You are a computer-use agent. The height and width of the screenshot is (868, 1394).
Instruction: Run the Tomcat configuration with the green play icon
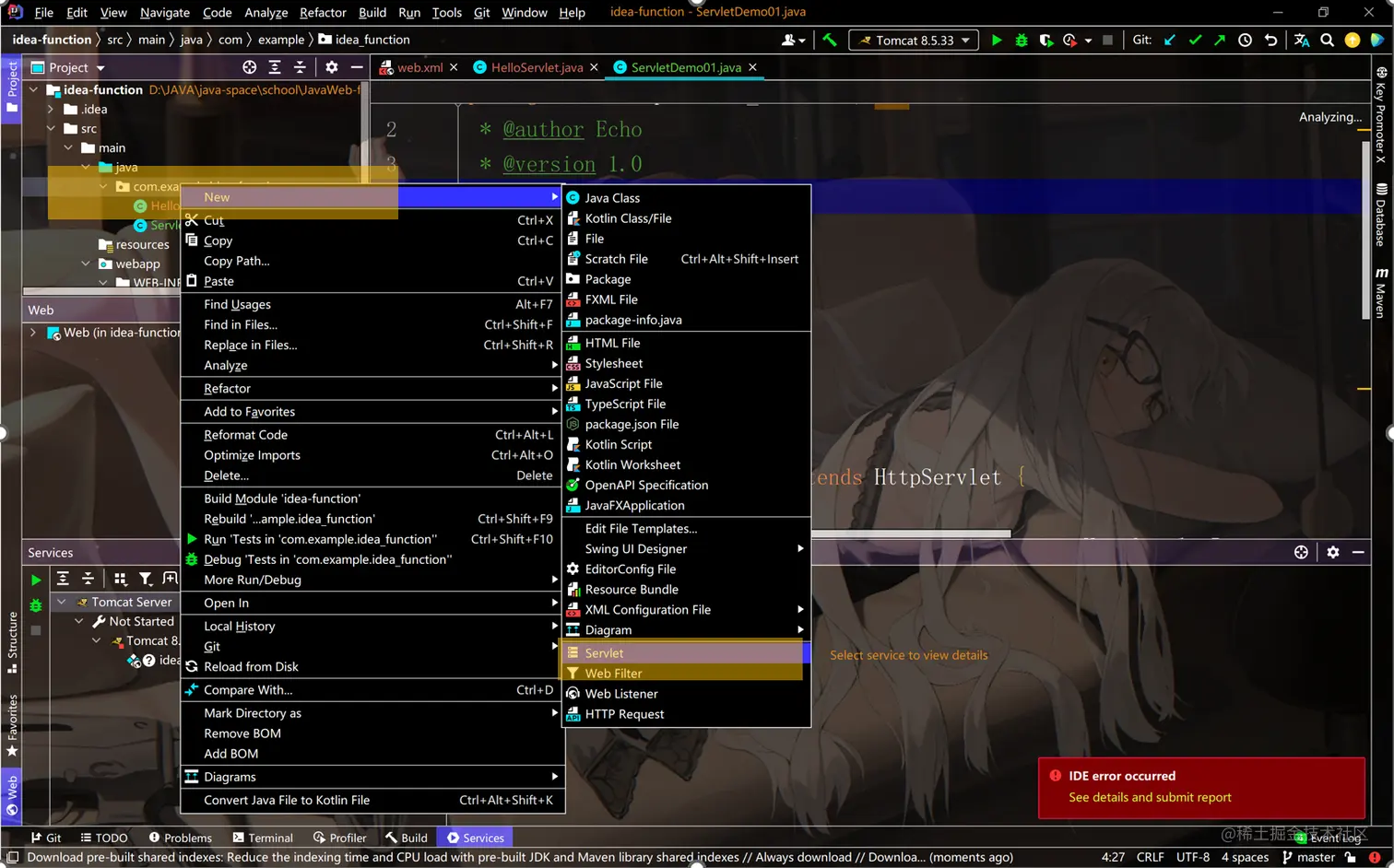pyautogui.click(x=996, y=40)
